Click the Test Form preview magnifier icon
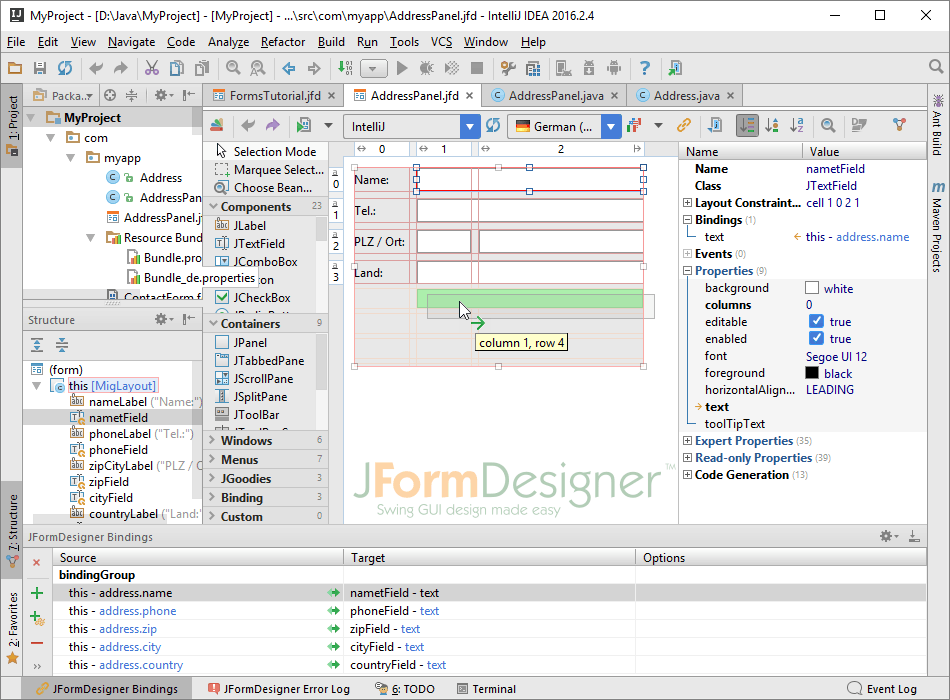This screenshot has height=700, width=950. pos(828,125)
